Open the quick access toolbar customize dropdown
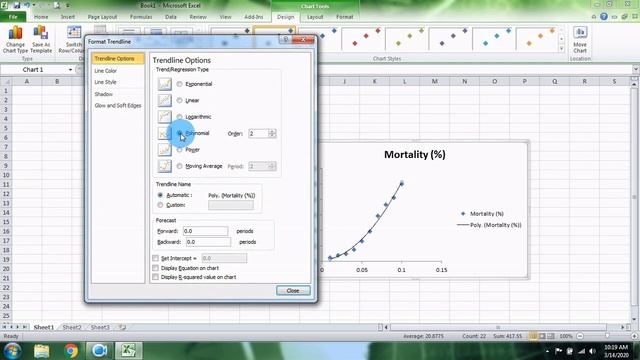This screenshot has height=360, width=640. 68,6
